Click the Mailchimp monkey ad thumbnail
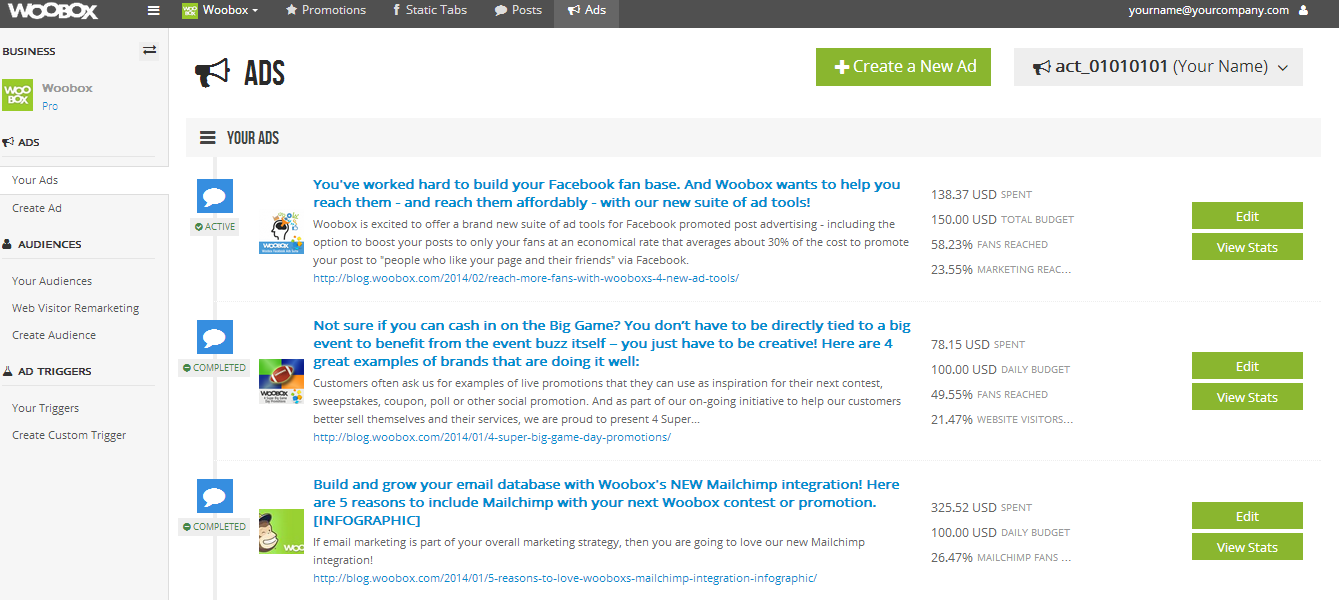Image resolution: width=1339 pixels, height=600 pixels. 281,532
